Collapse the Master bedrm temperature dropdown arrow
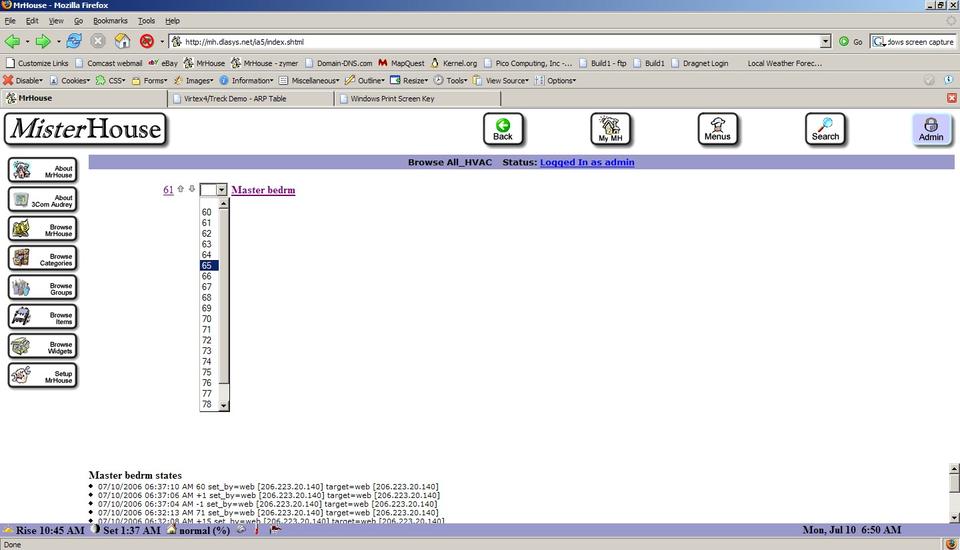The image size is (960, 550). coord(222,190)
